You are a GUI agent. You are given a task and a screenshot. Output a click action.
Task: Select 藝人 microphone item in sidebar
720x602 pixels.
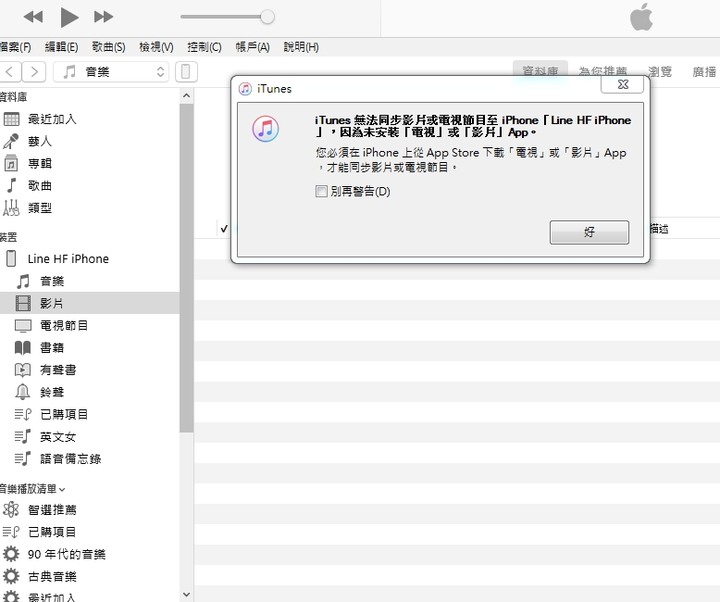[90, 141]
